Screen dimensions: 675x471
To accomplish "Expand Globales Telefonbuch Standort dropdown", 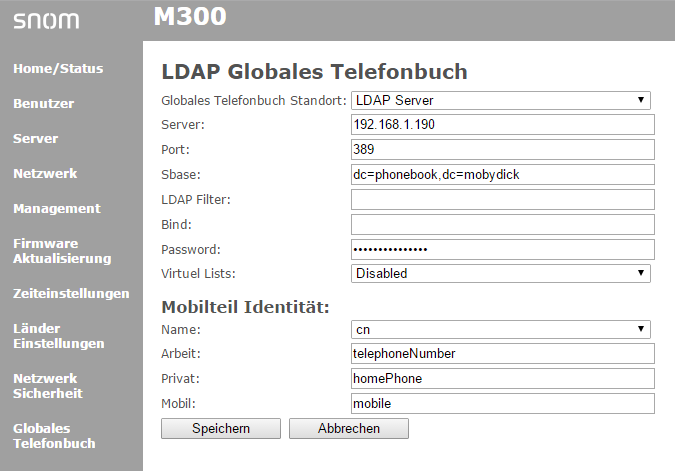I will pos(501,100).
